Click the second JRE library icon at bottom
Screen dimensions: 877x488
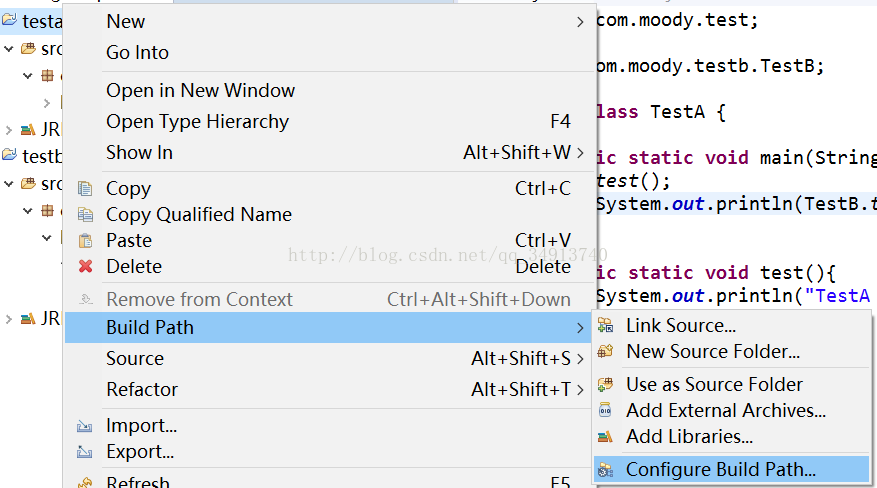tap(28, 319)
